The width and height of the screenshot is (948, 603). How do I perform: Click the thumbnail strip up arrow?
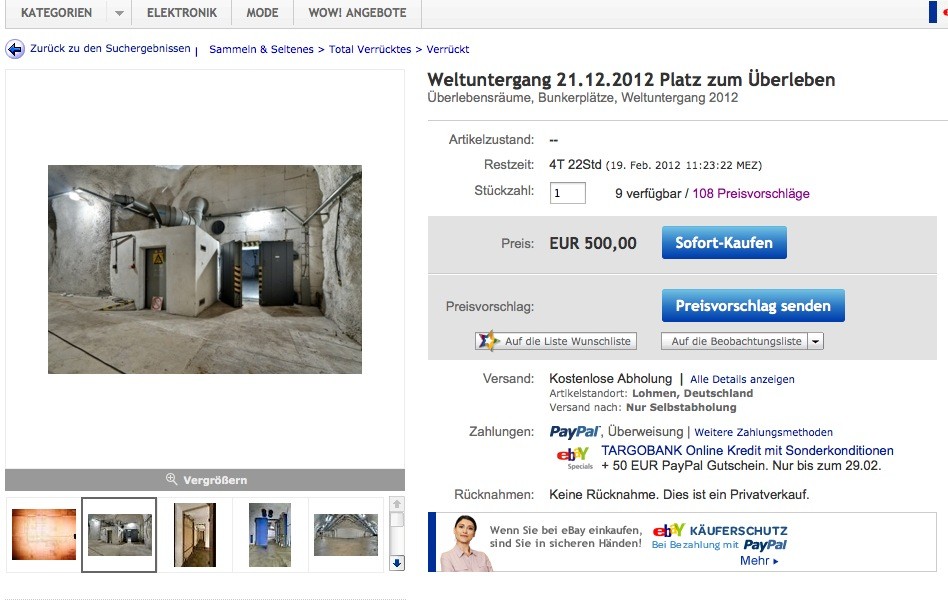click(x=397, y=504)
